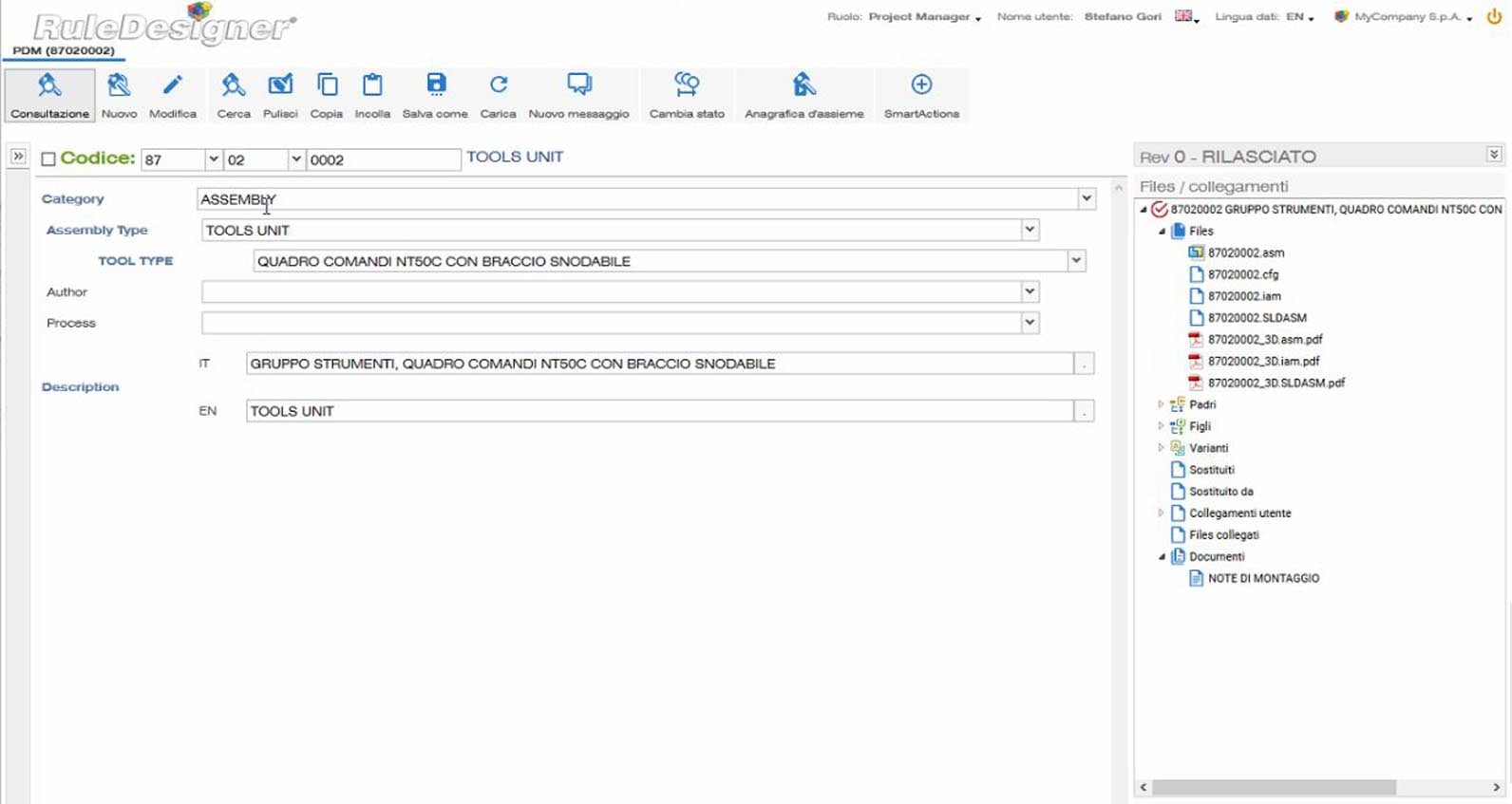Image resolution: width=1512 pixels, height=804 pixels.
Task: Click the Copia copy icon
Action: click(x=327, y=85)
